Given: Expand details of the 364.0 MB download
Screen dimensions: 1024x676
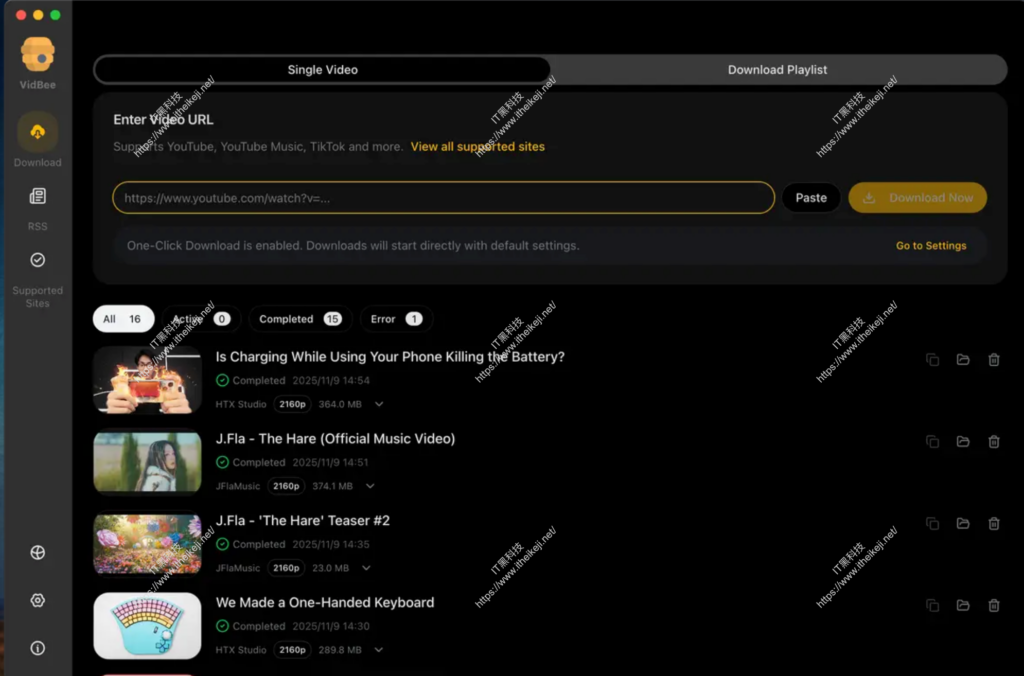Looking at the screenshot, I should 379,405.
